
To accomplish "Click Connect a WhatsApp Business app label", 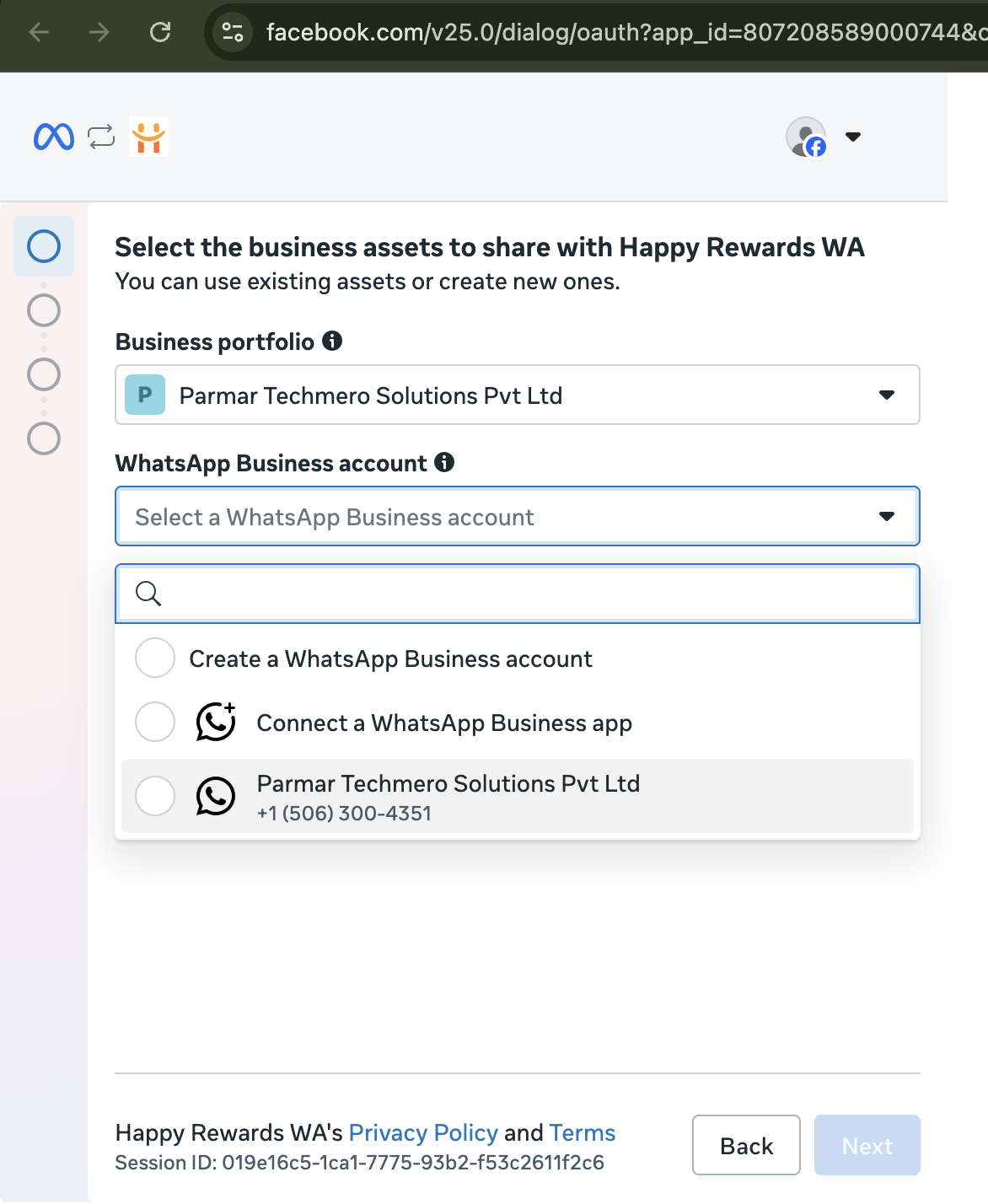I will pos(444,723).
